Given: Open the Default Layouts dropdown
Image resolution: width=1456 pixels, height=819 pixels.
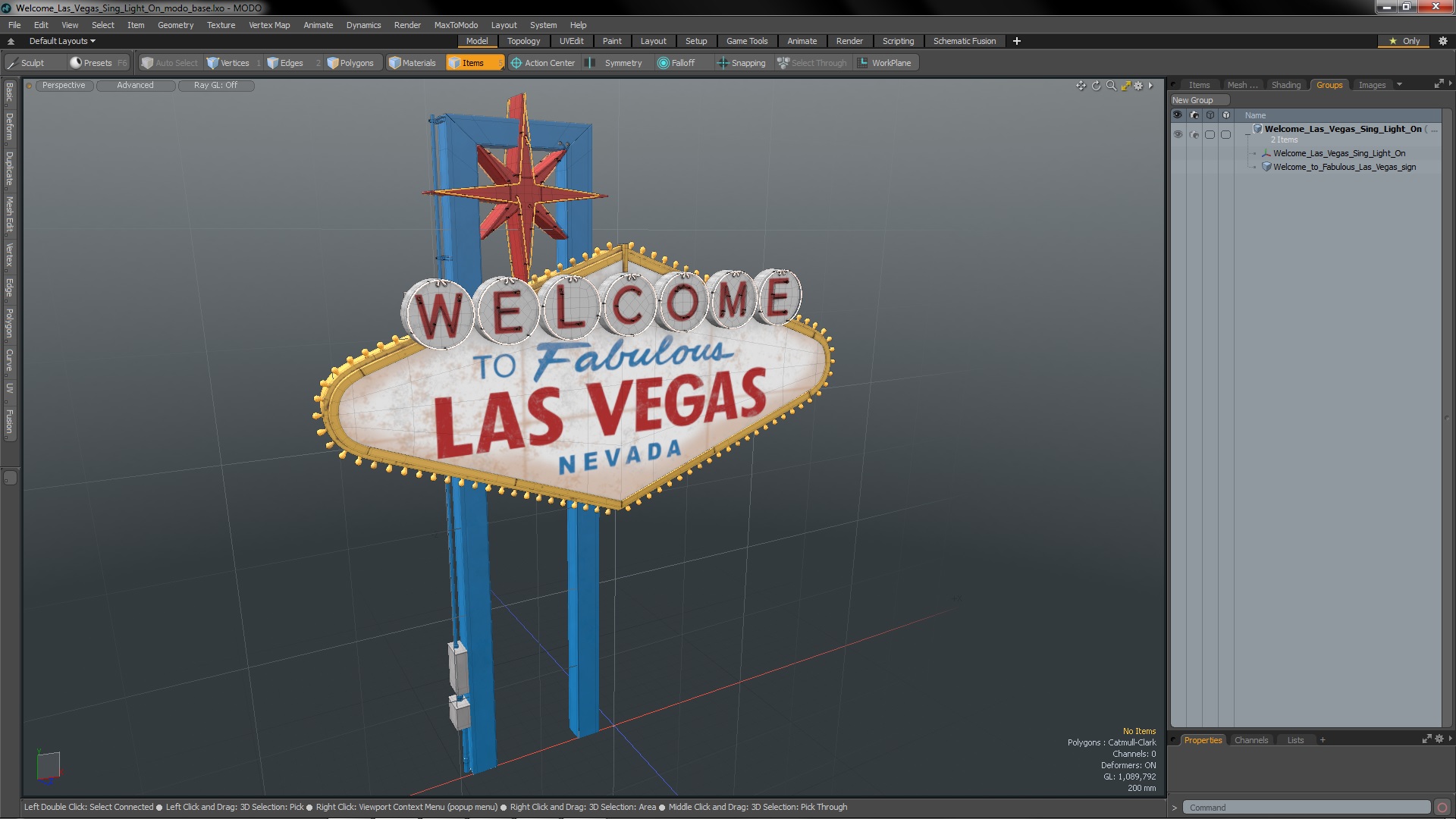Looking at the screenshot, I should pos(62,41).
